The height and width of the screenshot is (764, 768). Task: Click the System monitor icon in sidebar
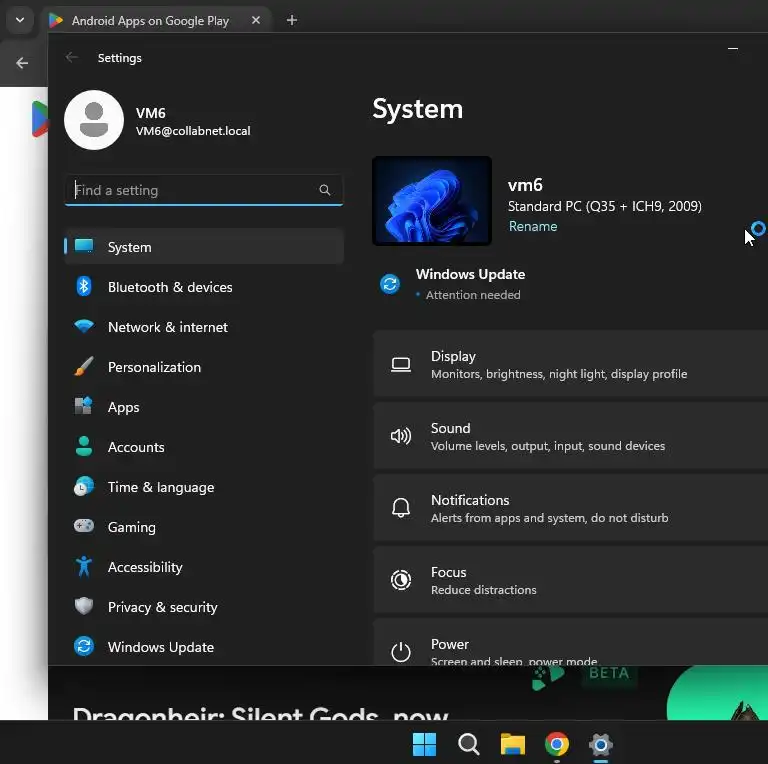coord(84,245)
